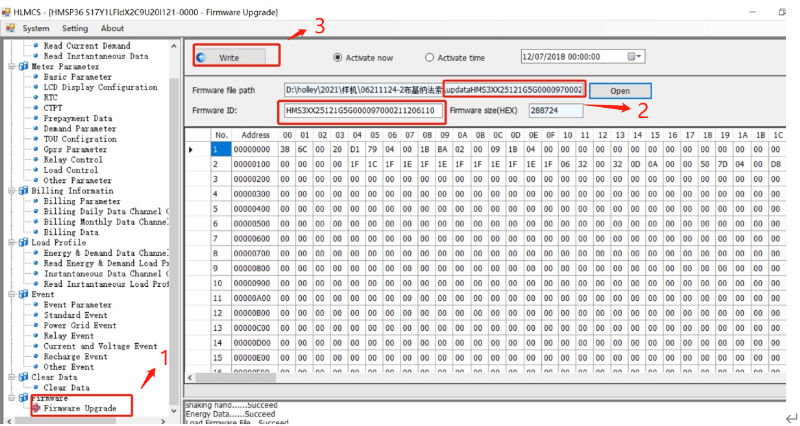Open the Setting menu
800x426 pixels.
point(75,28)
